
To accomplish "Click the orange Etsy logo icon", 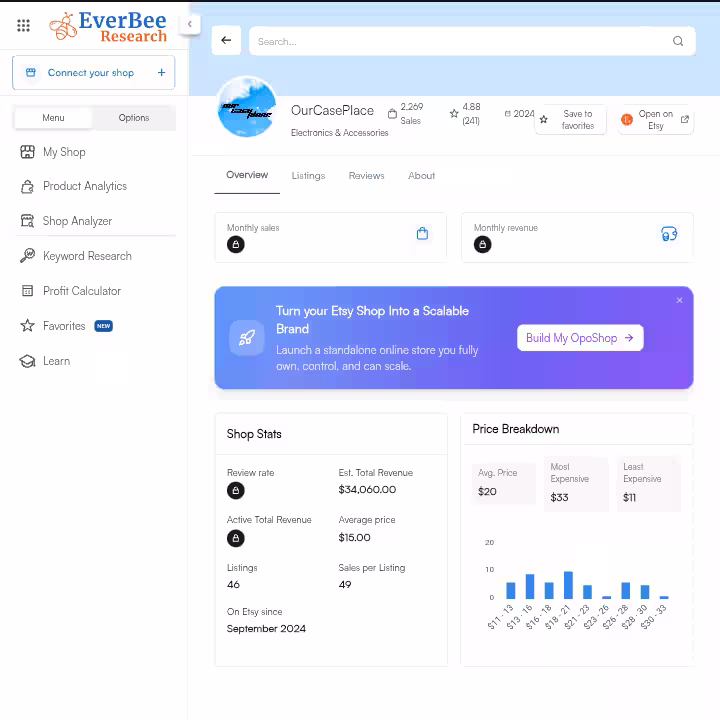I will 627,120.
